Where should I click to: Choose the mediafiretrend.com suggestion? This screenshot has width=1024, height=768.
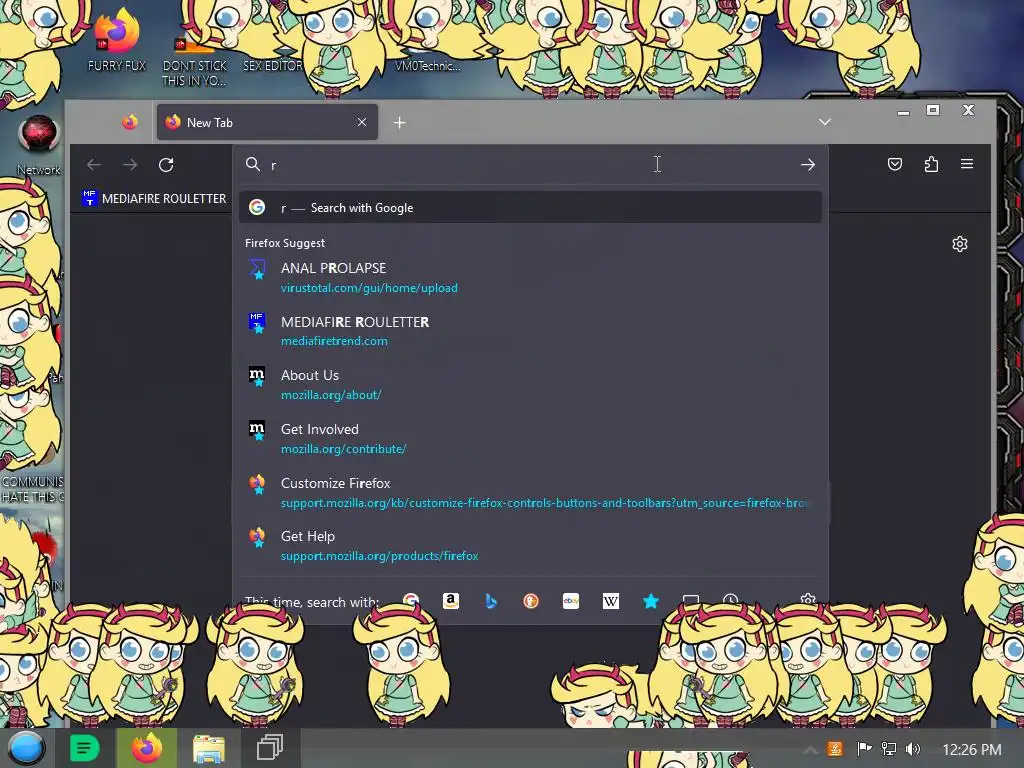tap(530, 331)
